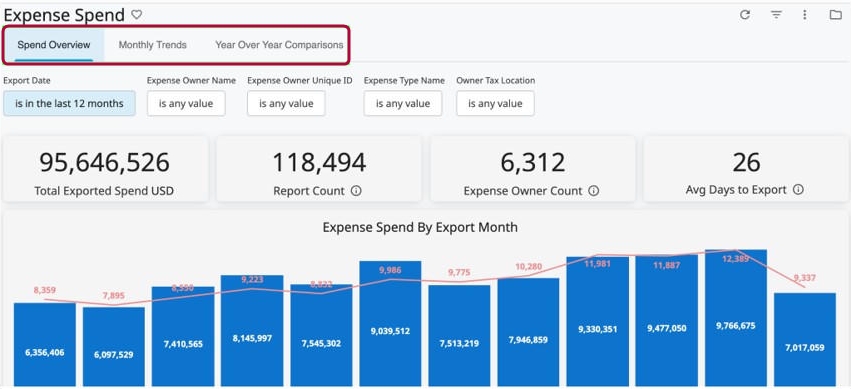This screenshot has width=851, height=389.
Task: Show info for Avg Days to Export
Action: click(x=798, y=189)
